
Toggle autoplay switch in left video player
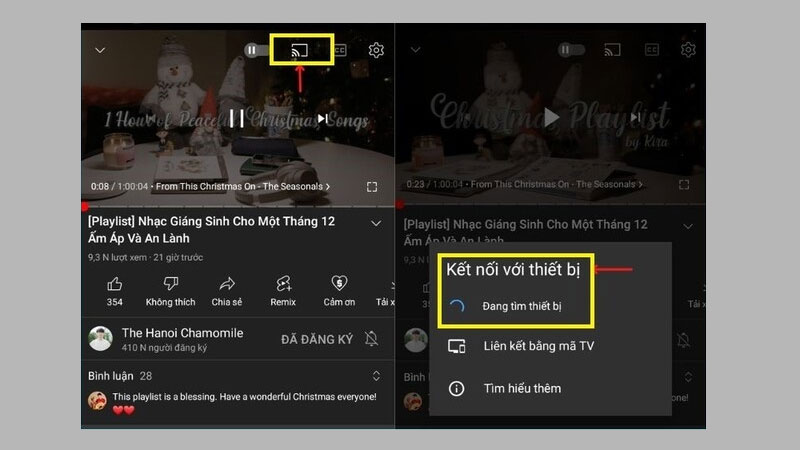point(257,50)
